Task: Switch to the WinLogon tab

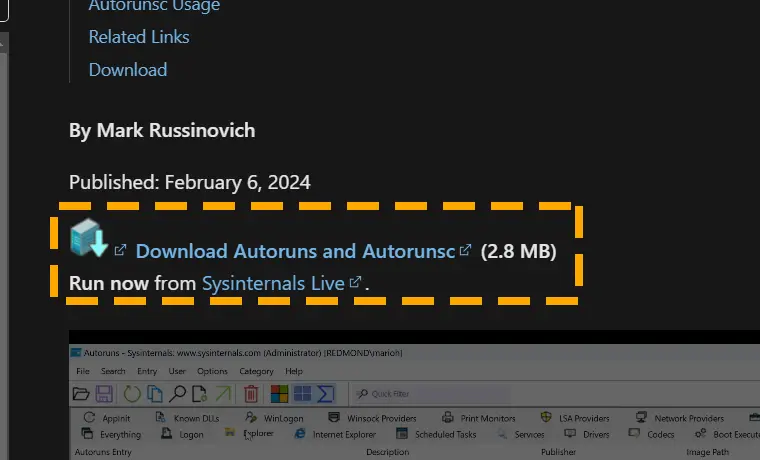Action: [274, 418]
